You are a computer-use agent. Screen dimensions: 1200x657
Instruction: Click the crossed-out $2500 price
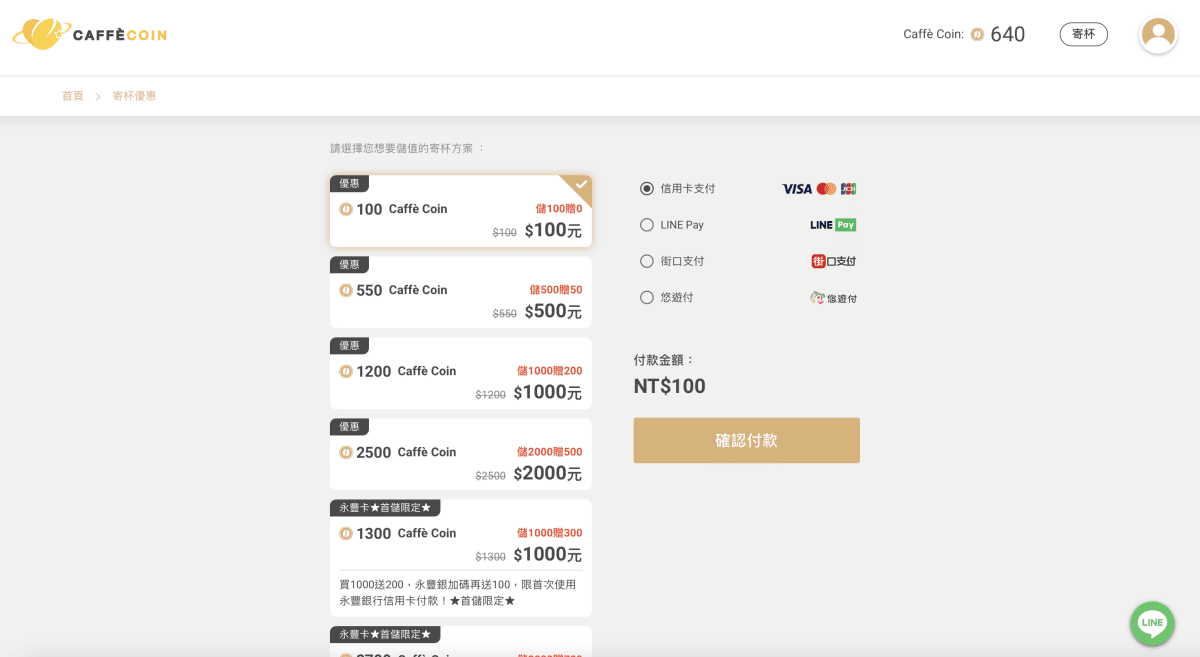tap(490, 476)
